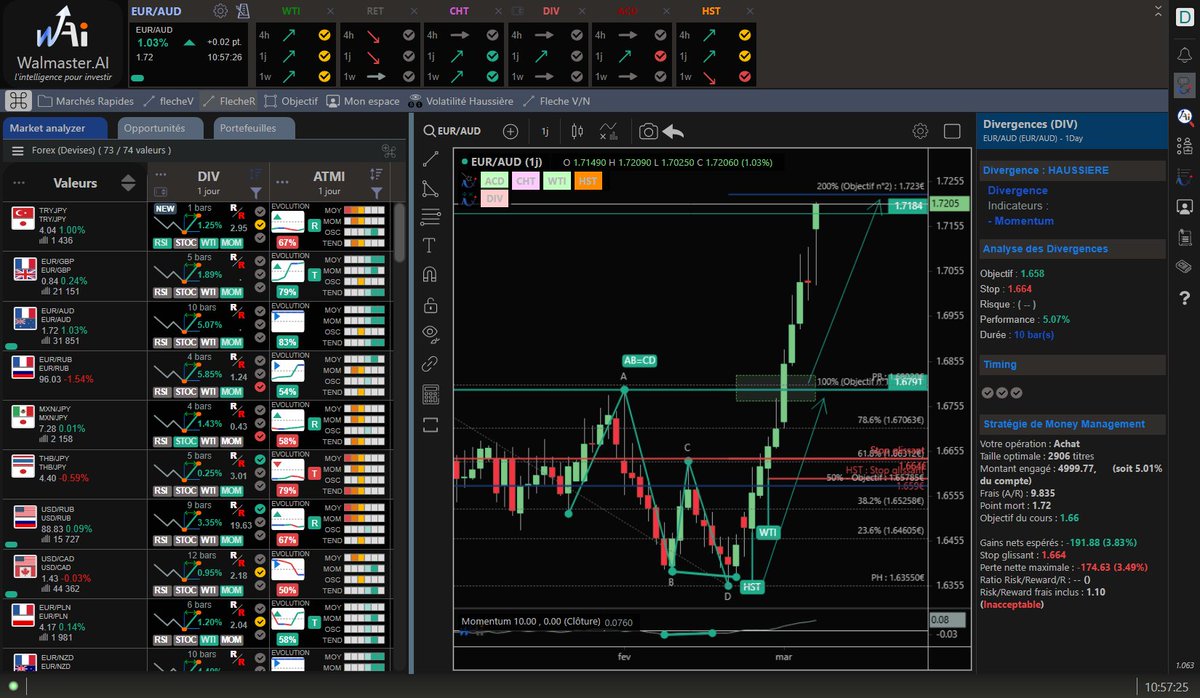Toggle drawings visibility eye icon
The height and width of the screenshot is (698, 1200).
[431, 333]
